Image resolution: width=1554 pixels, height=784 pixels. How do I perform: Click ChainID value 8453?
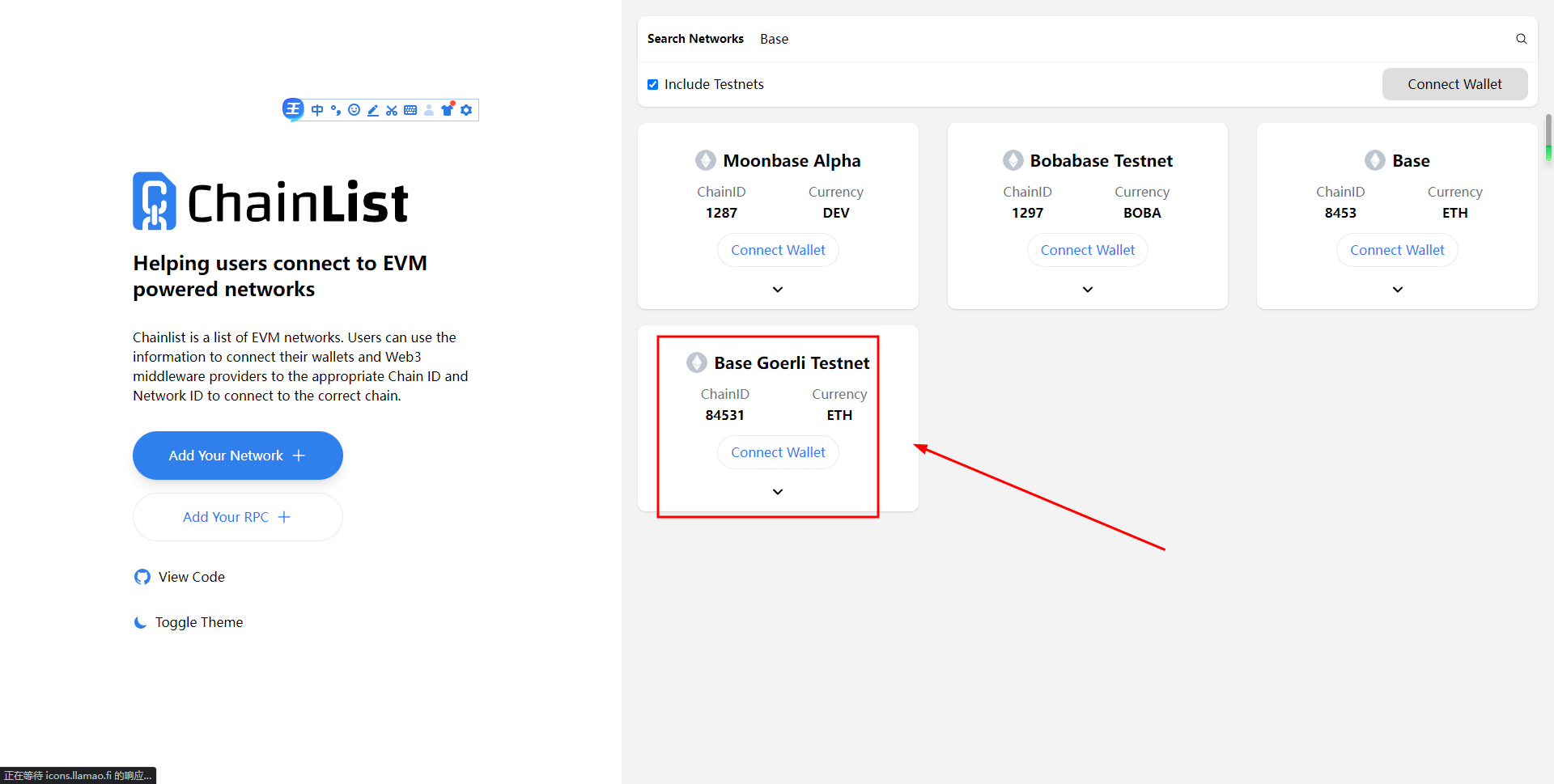1340,213
